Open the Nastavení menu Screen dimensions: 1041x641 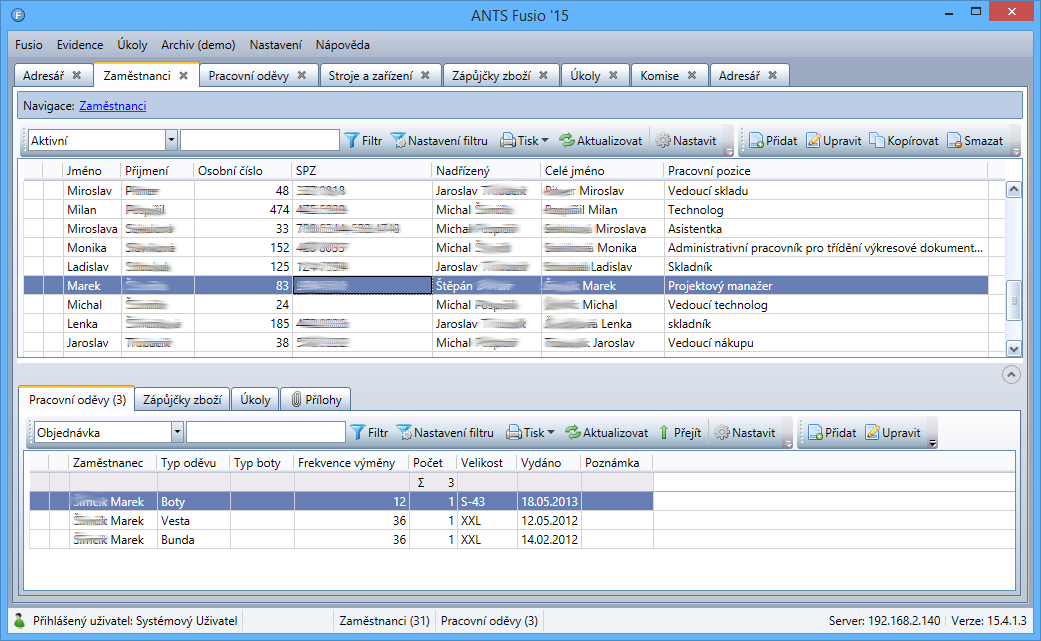276,45
